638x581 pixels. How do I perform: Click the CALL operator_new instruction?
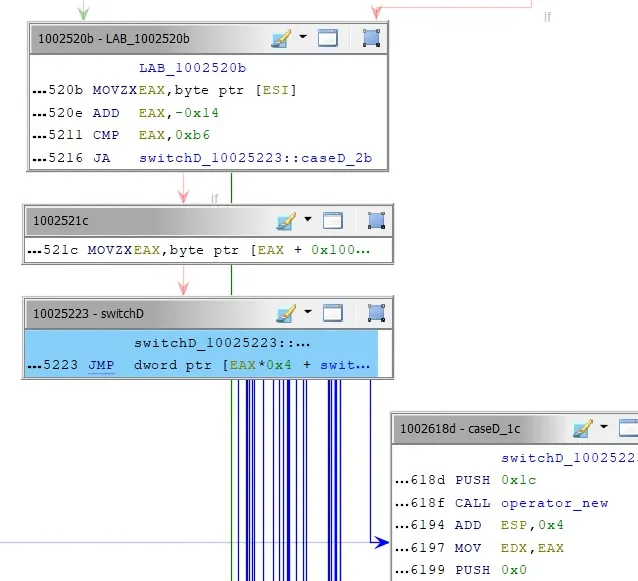point(502,503)
